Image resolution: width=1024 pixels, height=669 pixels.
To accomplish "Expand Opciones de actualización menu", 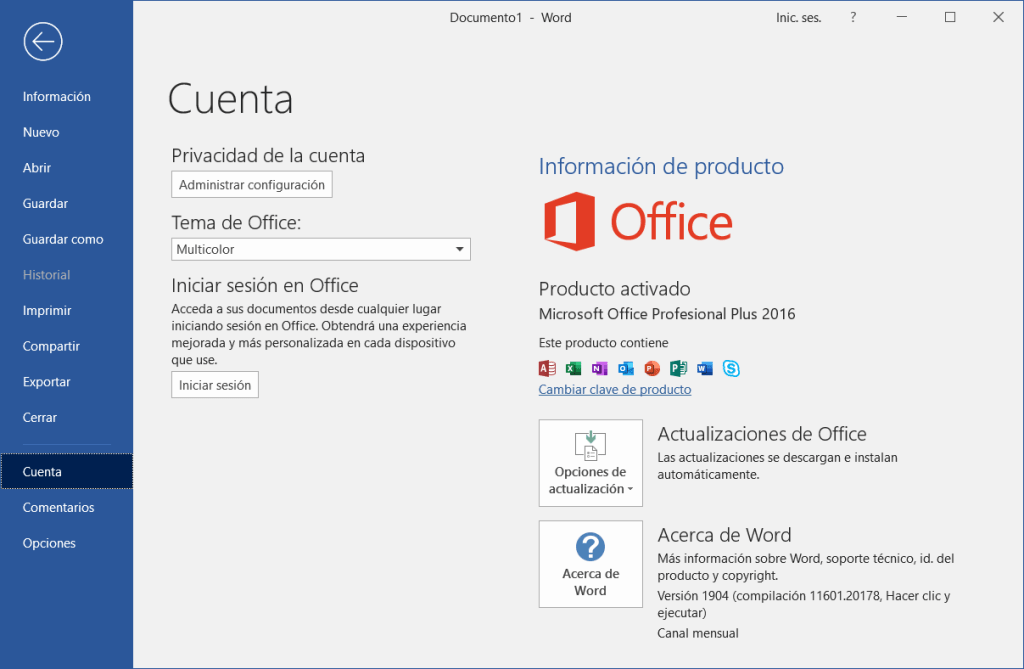I will point(590,463).
